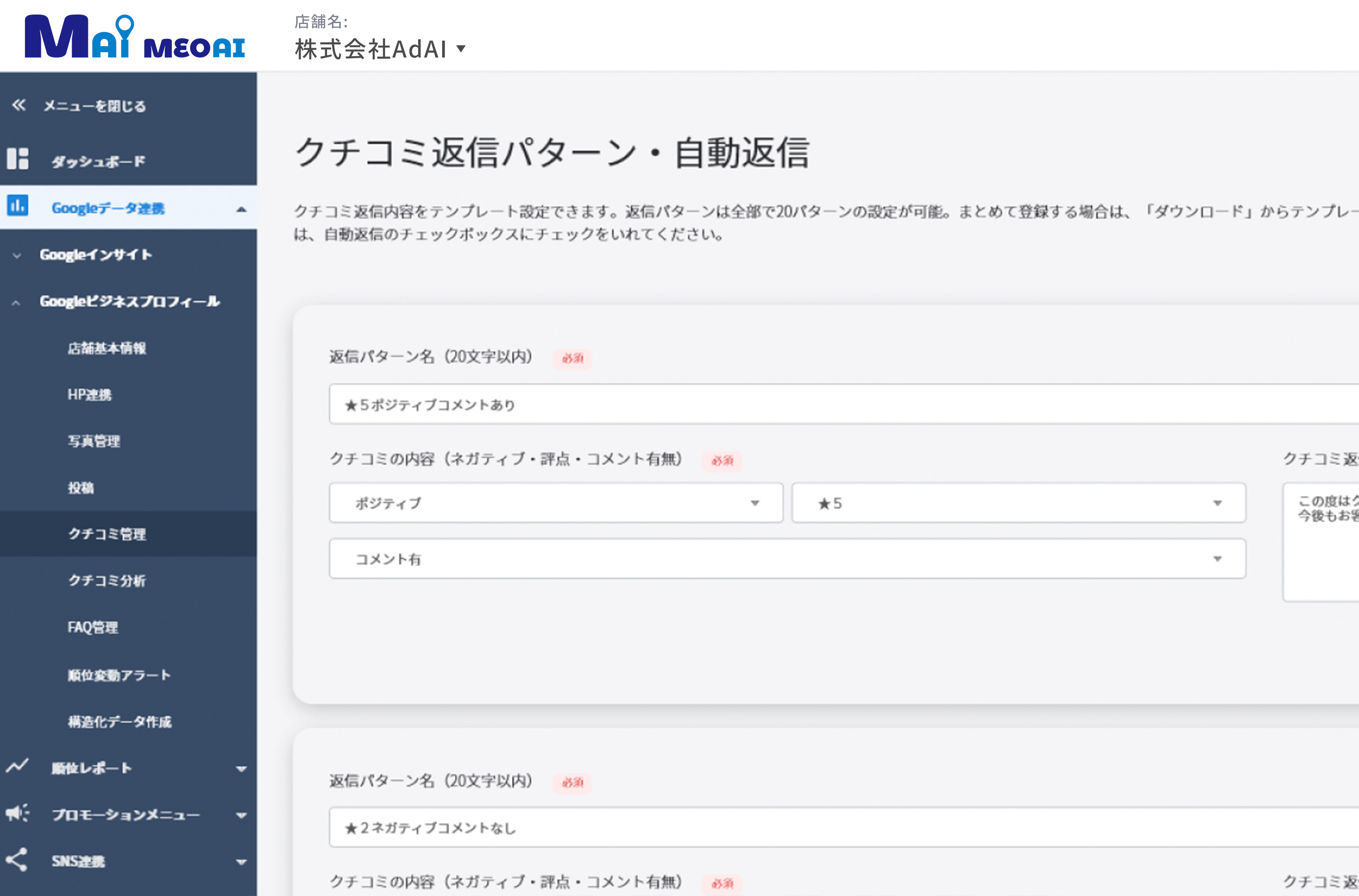The image size is (1359, 896).
Task: Click the MEOAI logo
Action: pyautogui.click(x=135, y=37)
